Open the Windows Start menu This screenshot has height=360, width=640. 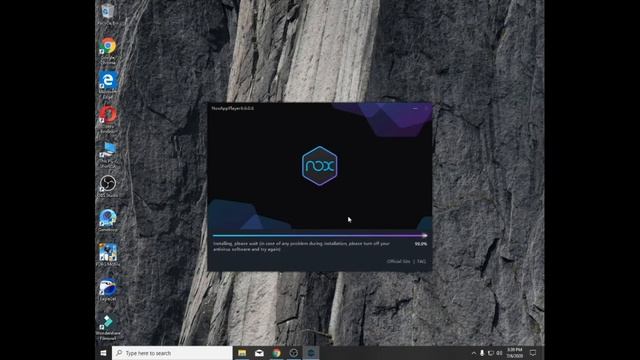coord(103,353)
